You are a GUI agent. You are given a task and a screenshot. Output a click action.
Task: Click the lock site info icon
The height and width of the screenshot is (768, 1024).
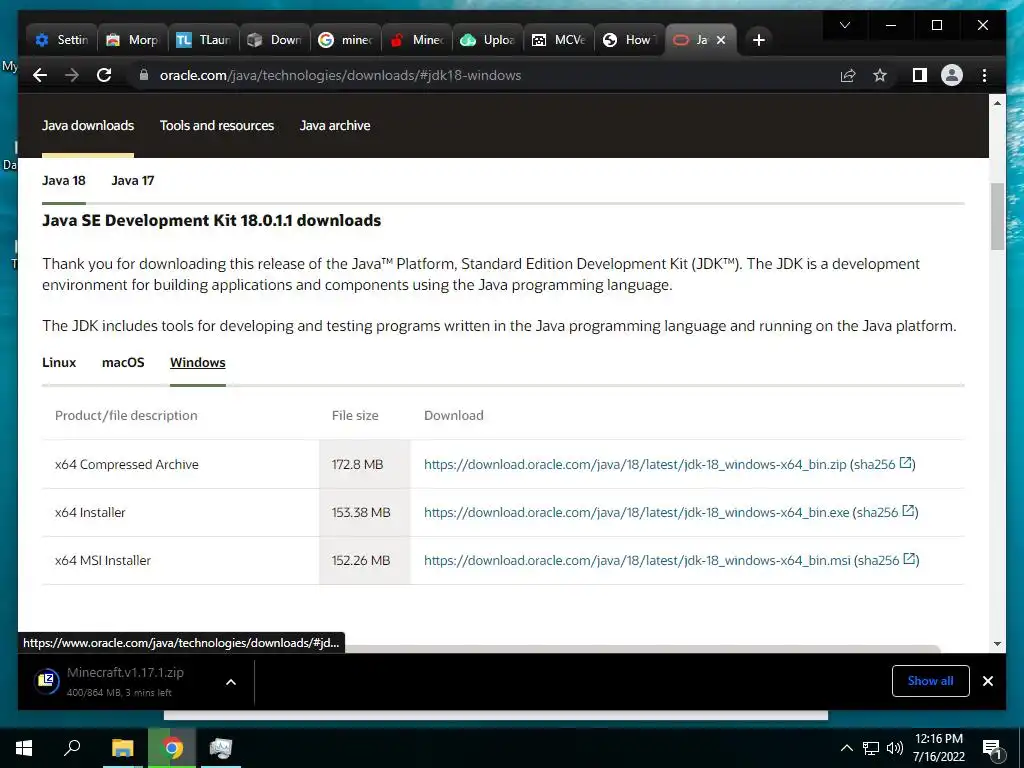click(x=144, y=75)
